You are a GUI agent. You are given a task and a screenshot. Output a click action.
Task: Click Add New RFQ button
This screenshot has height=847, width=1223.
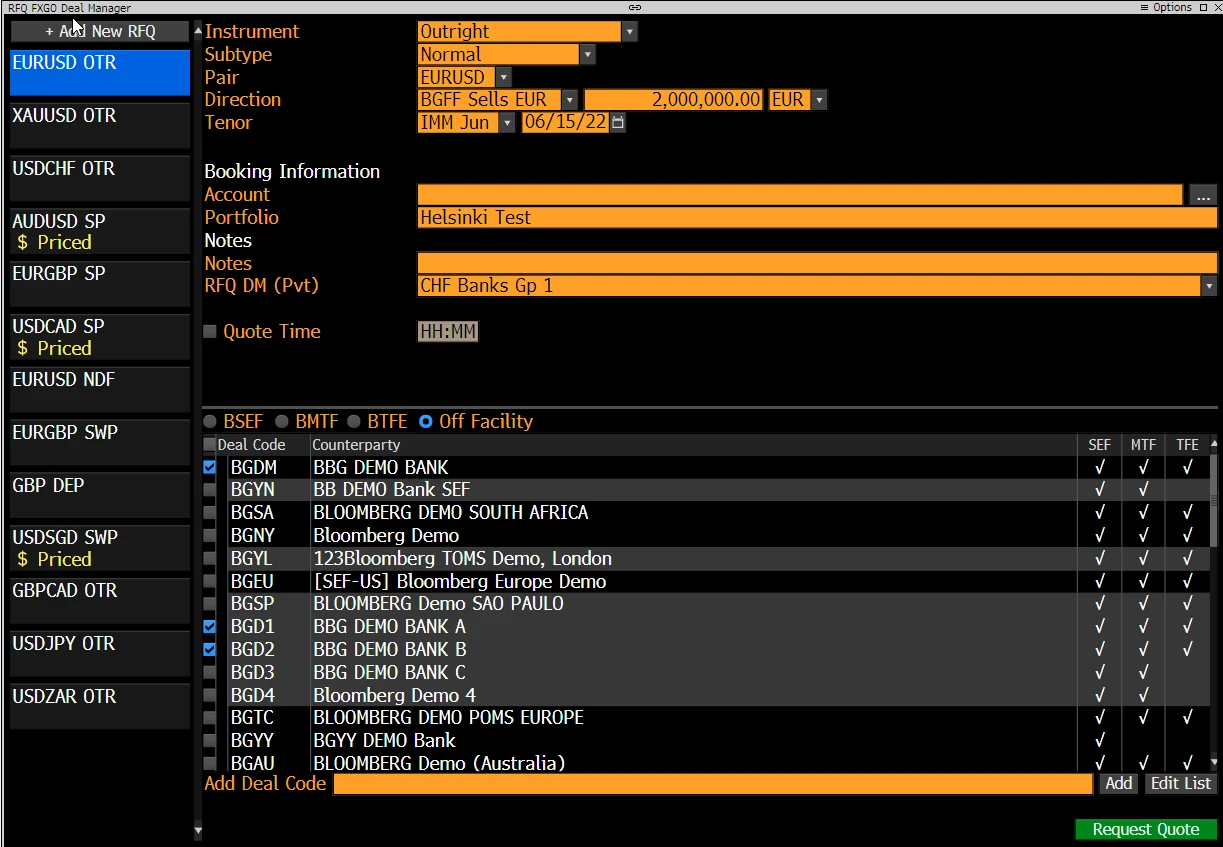(99, 31)
